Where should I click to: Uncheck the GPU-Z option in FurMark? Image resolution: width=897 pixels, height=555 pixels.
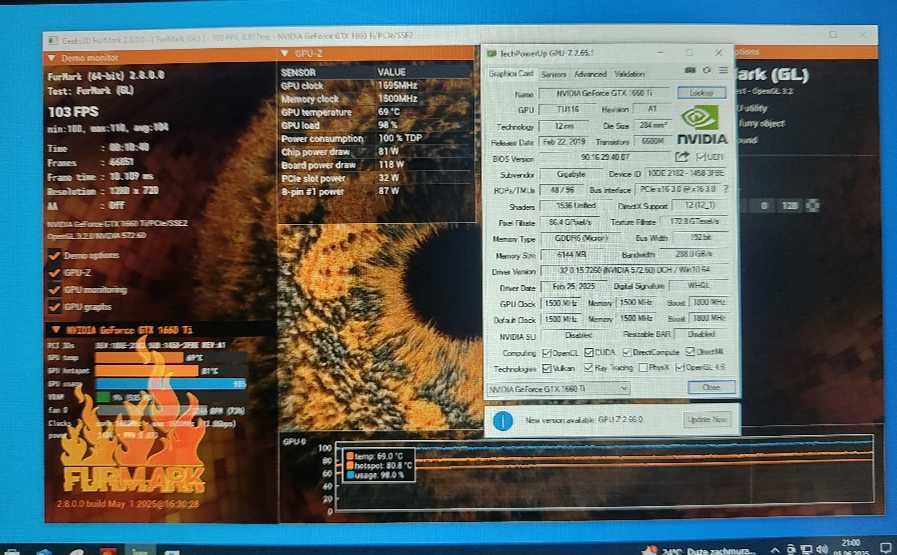click(55, 273)
